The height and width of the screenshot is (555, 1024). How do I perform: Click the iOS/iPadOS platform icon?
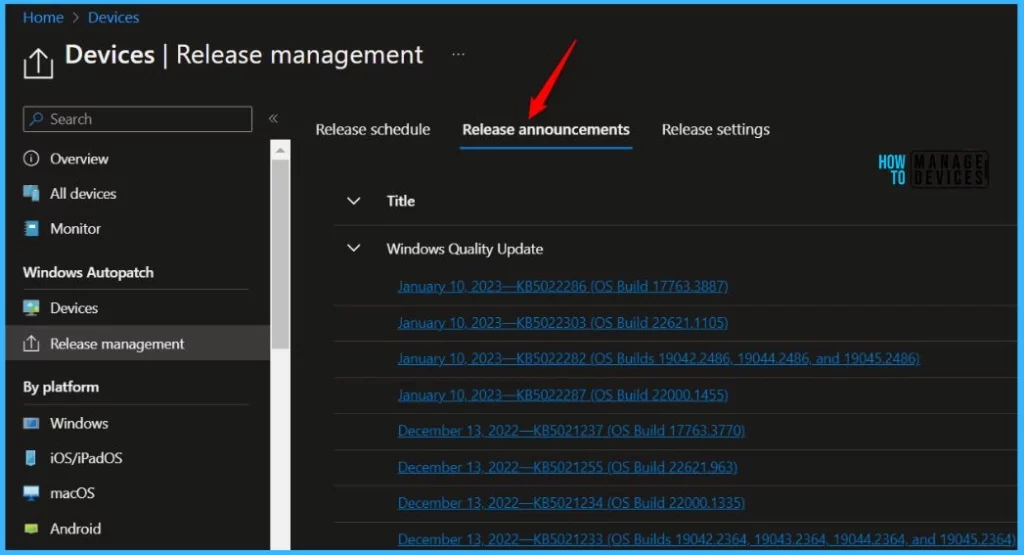pyautogui.click(x=31, y=458)
